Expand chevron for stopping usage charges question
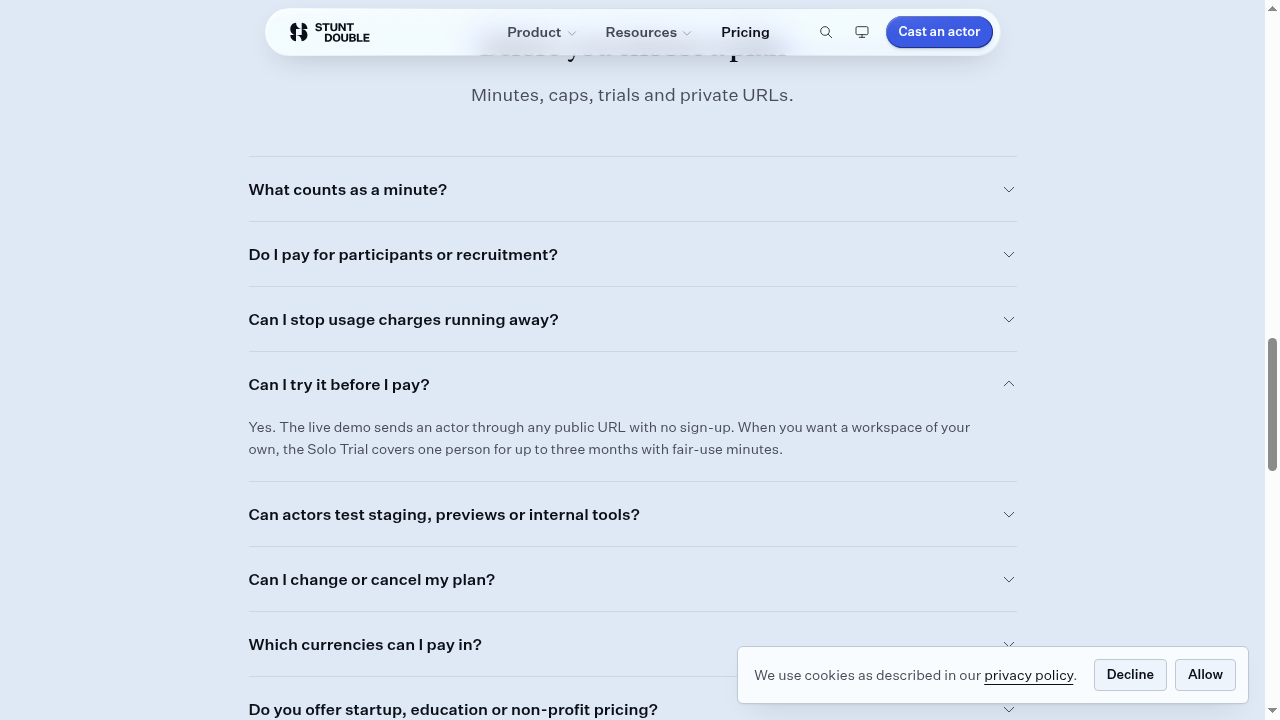 tap(1009, 319)
